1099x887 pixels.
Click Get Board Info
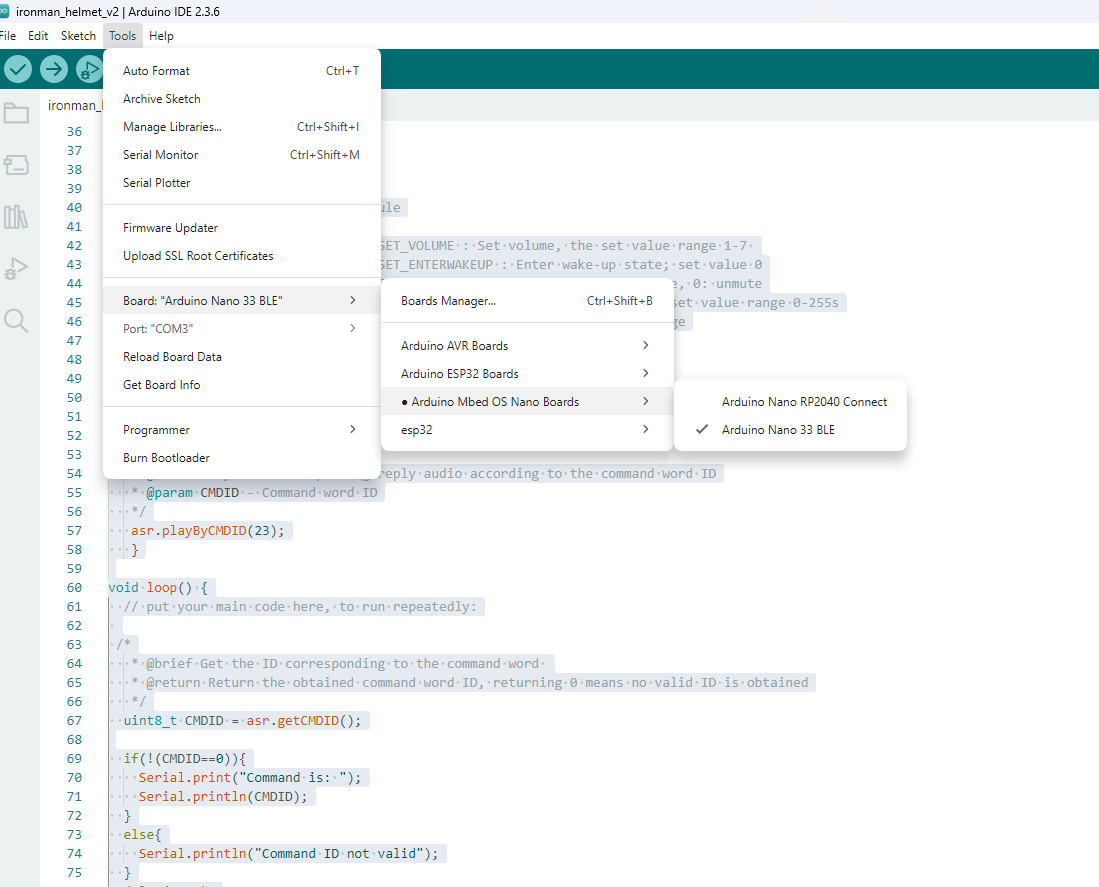coord(242,385)
